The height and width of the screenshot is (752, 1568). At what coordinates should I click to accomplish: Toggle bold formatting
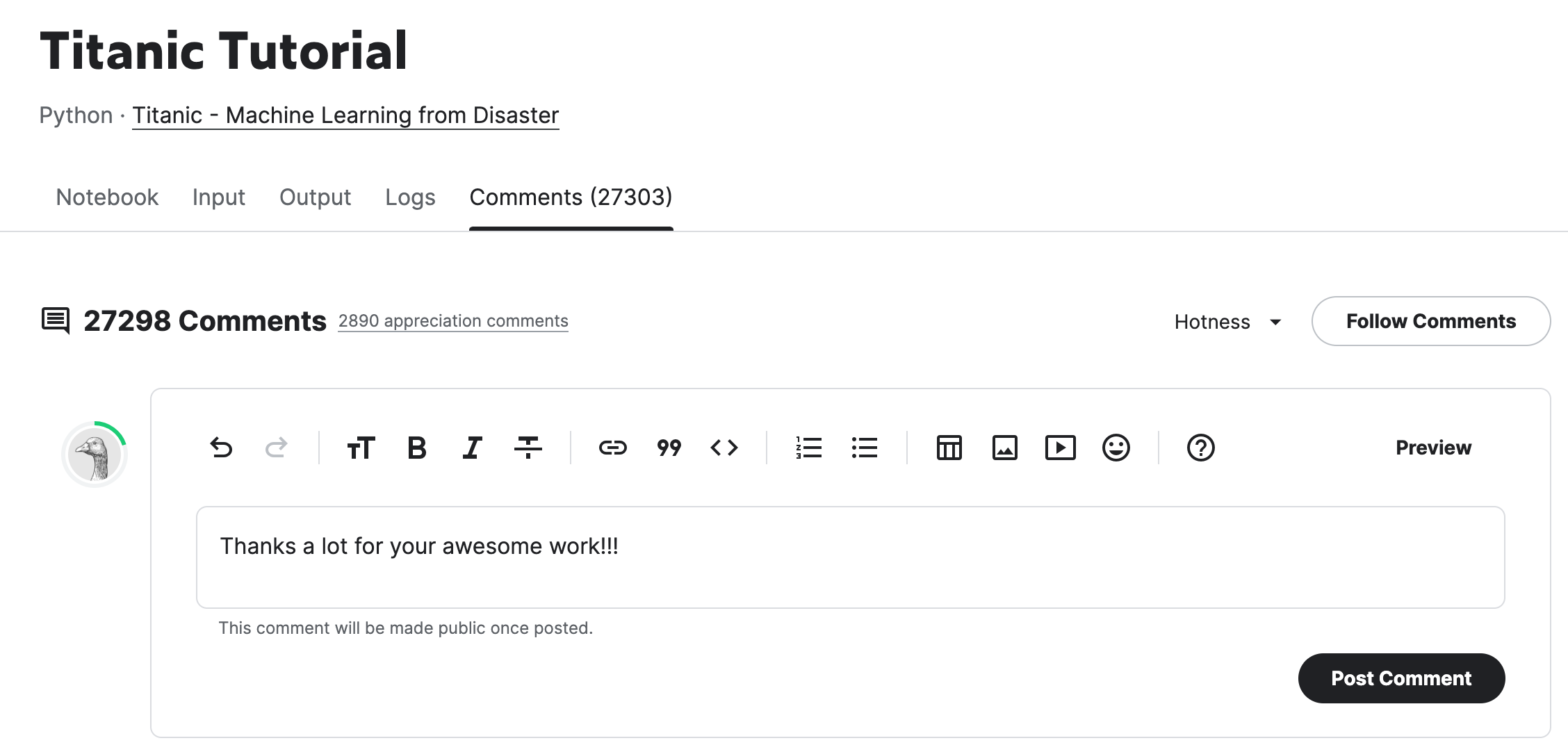(x=417, y=448)
